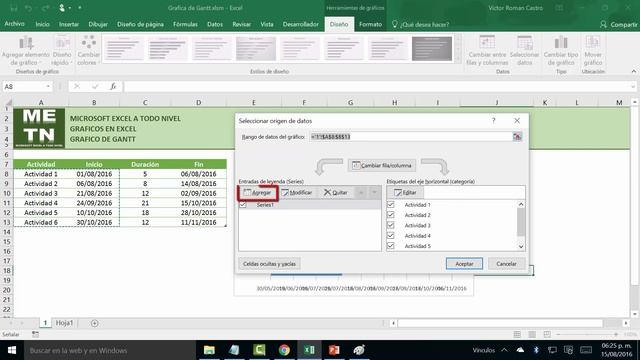Move series up arrow in legend entries
This screenshot has height=360, width=640.
point(361,192)
